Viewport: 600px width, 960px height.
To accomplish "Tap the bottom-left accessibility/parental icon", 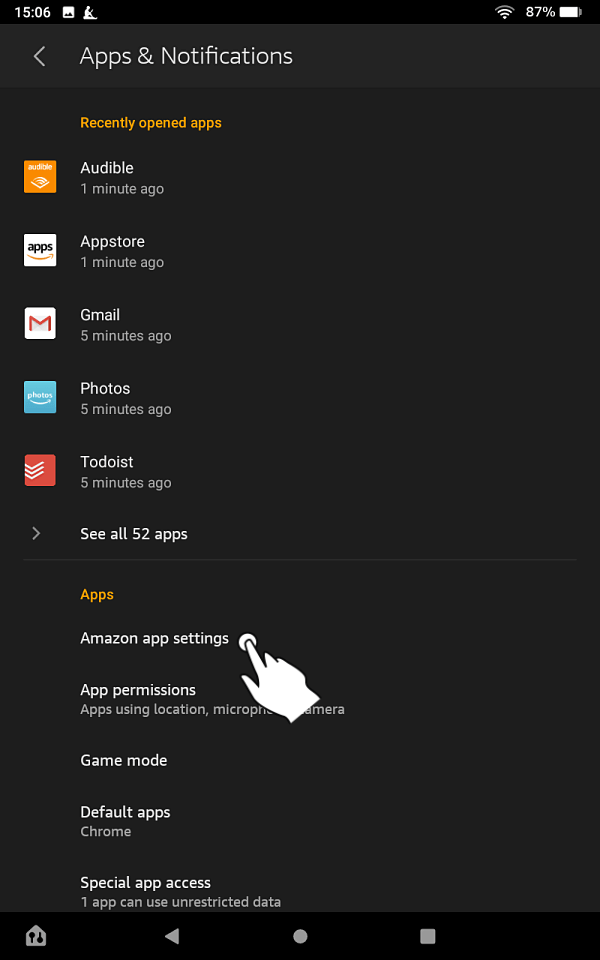I will coord(36,936).
